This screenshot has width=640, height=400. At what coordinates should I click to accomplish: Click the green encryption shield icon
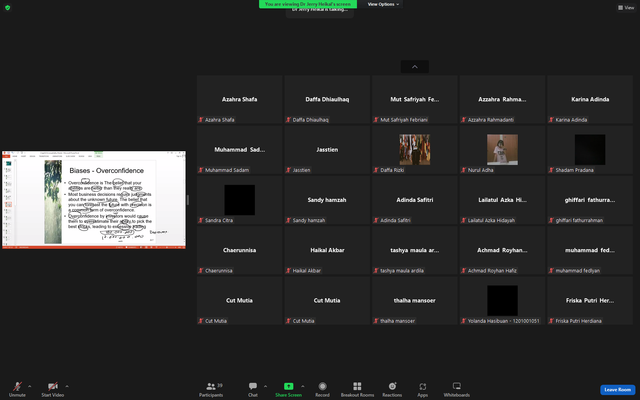point(7,8)
